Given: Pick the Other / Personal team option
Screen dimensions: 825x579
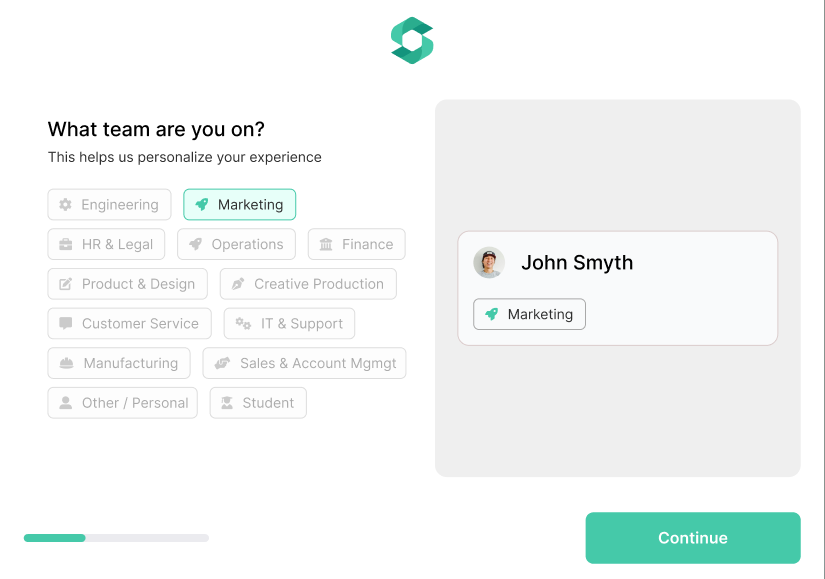Looking at the screenshot, I should 123,403.
